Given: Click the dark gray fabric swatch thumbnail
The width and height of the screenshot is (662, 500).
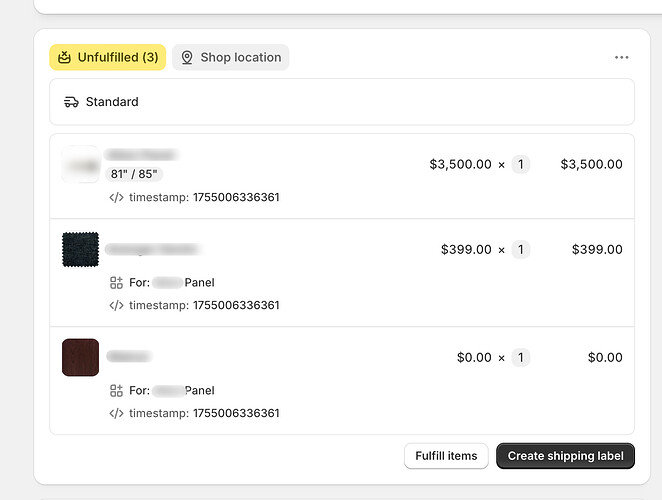Looking at the screenshot, I should [x=80, y=249].
